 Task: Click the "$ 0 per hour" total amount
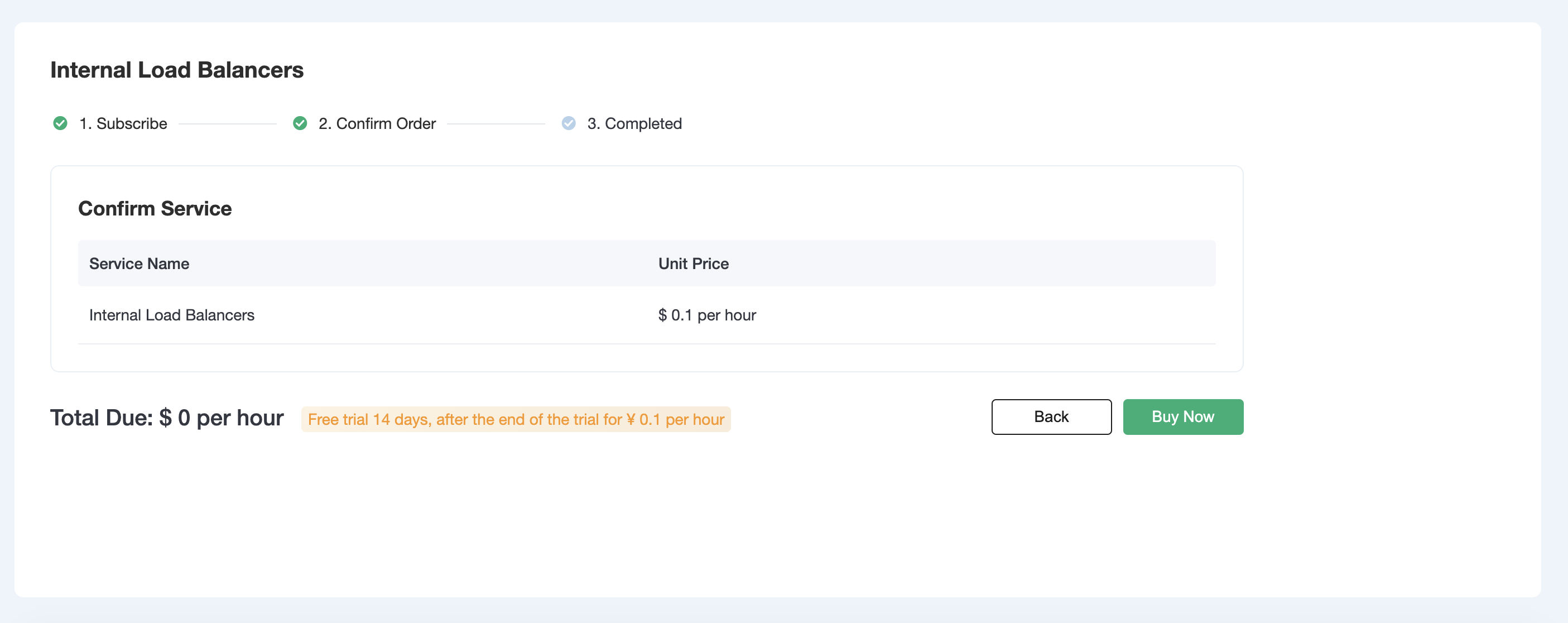coord(222,418)
